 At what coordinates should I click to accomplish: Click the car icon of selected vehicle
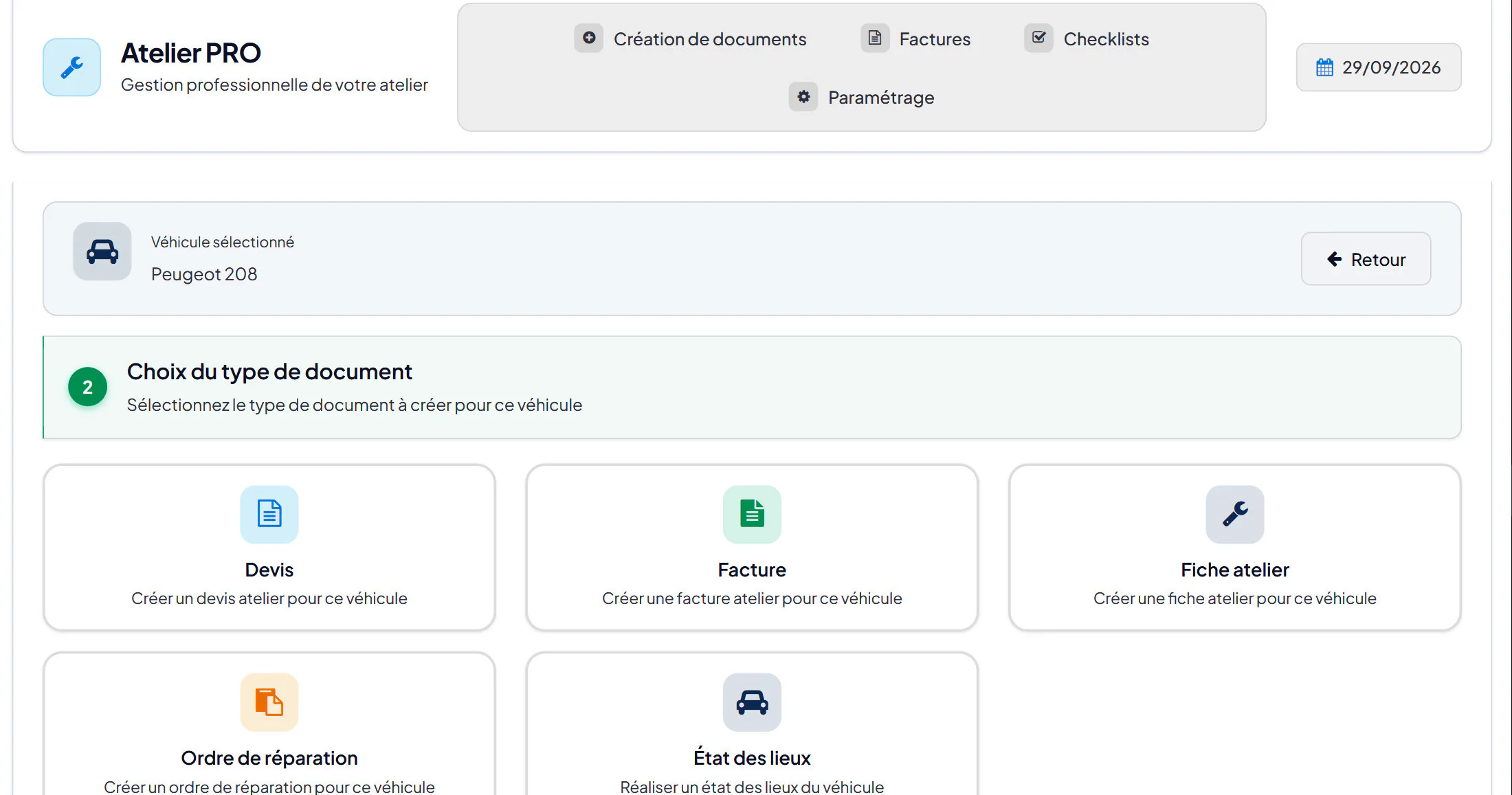point(102,251)
